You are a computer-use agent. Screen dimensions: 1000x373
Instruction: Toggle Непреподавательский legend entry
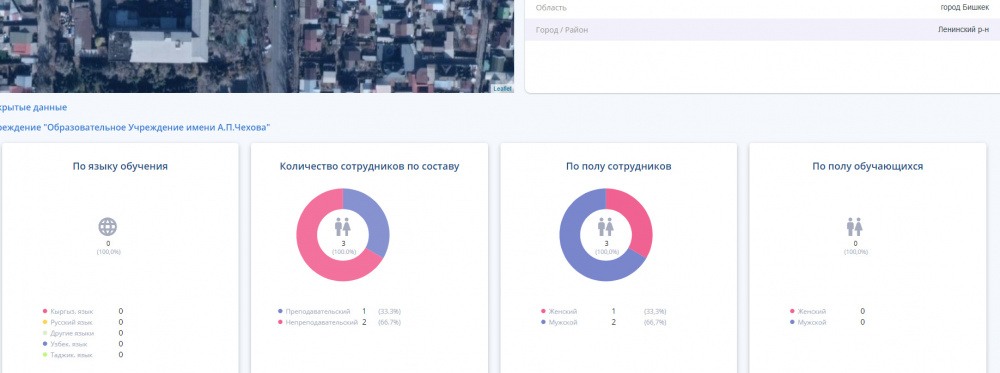click(318, 323)
